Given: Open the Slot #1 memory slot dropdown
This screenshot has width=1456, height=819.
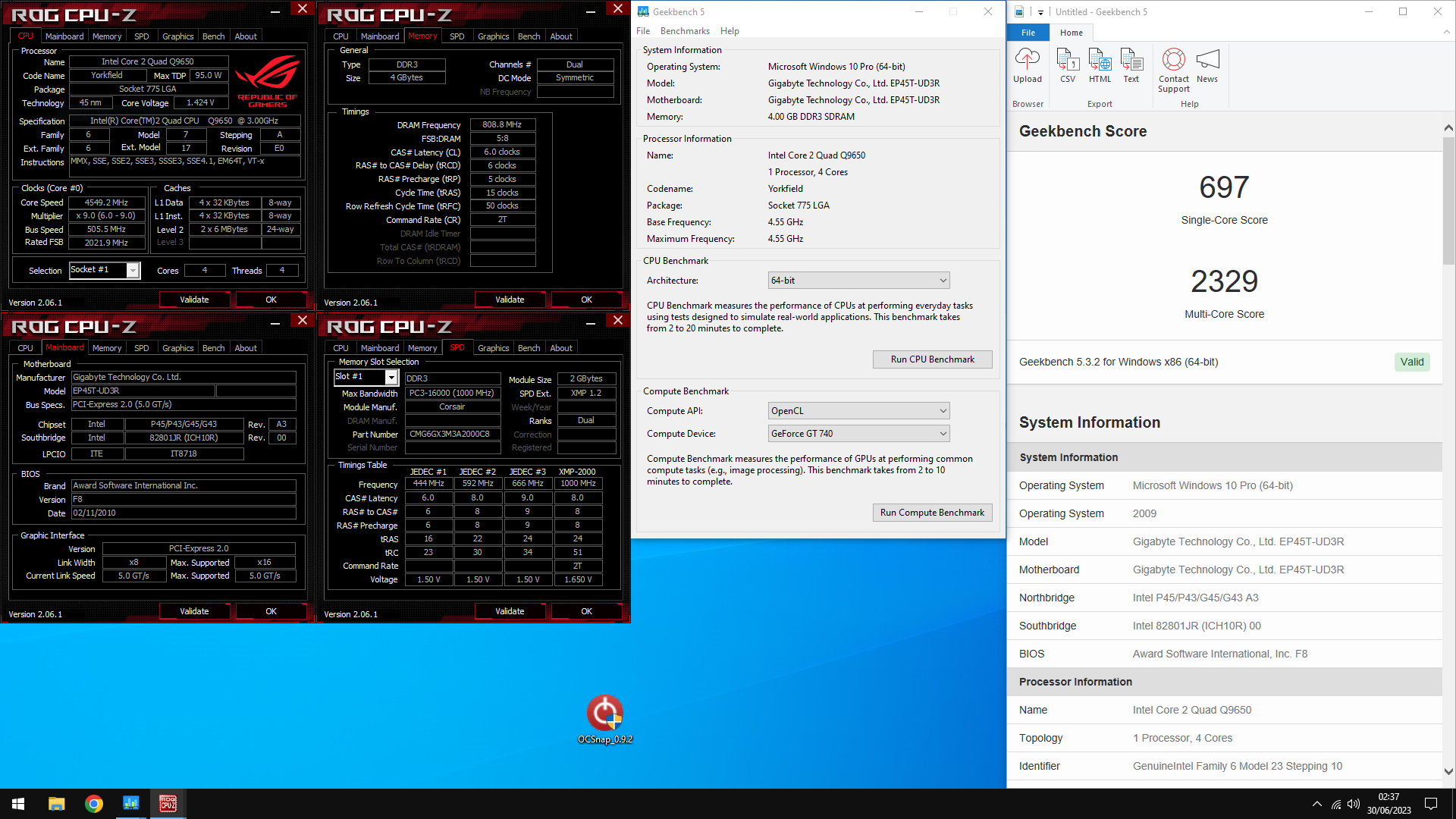Looking at the screenshot, I should tap(366, 377).
